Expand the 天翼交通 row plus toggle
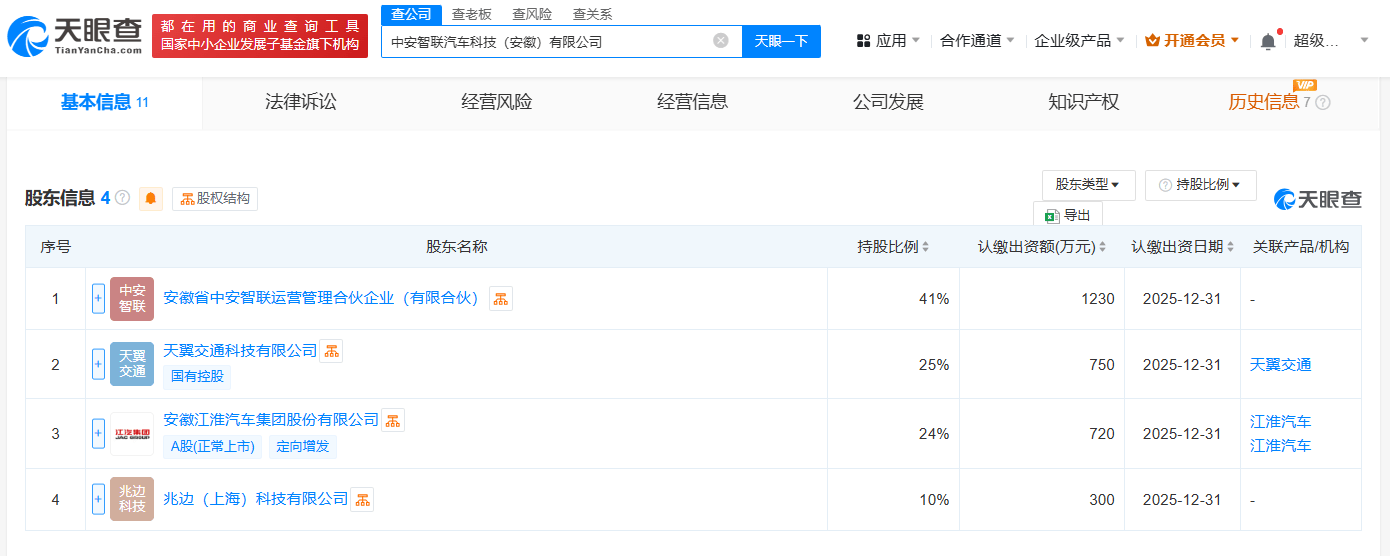The image size is (1390, 556). [x=98, y=364]
